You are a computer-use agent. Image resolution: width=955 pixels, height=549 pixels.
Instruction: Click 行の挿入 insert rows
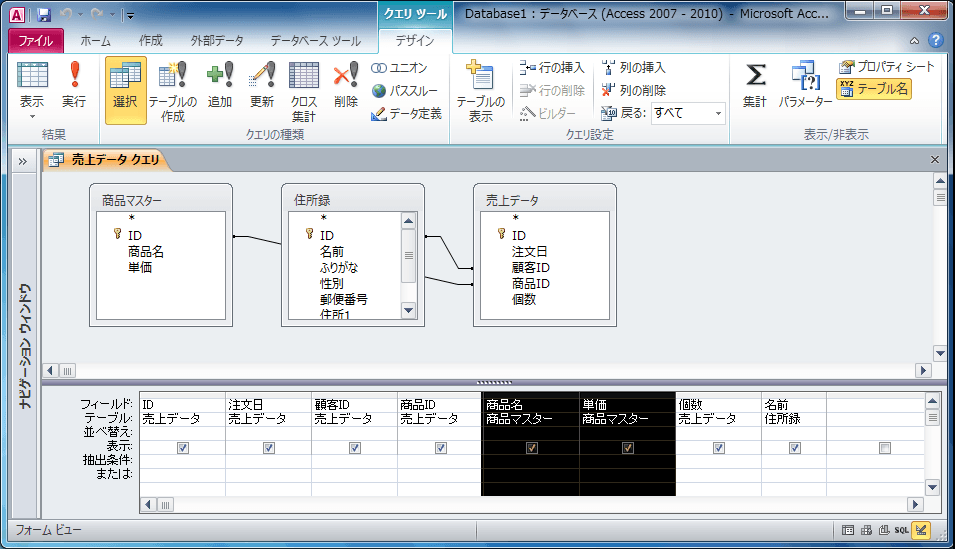point(552,68)
